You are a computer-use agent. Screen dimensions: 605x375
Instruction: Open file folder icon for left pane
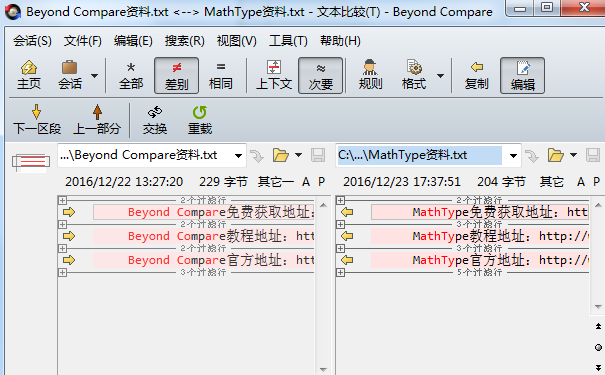click(x=281, y=155)
